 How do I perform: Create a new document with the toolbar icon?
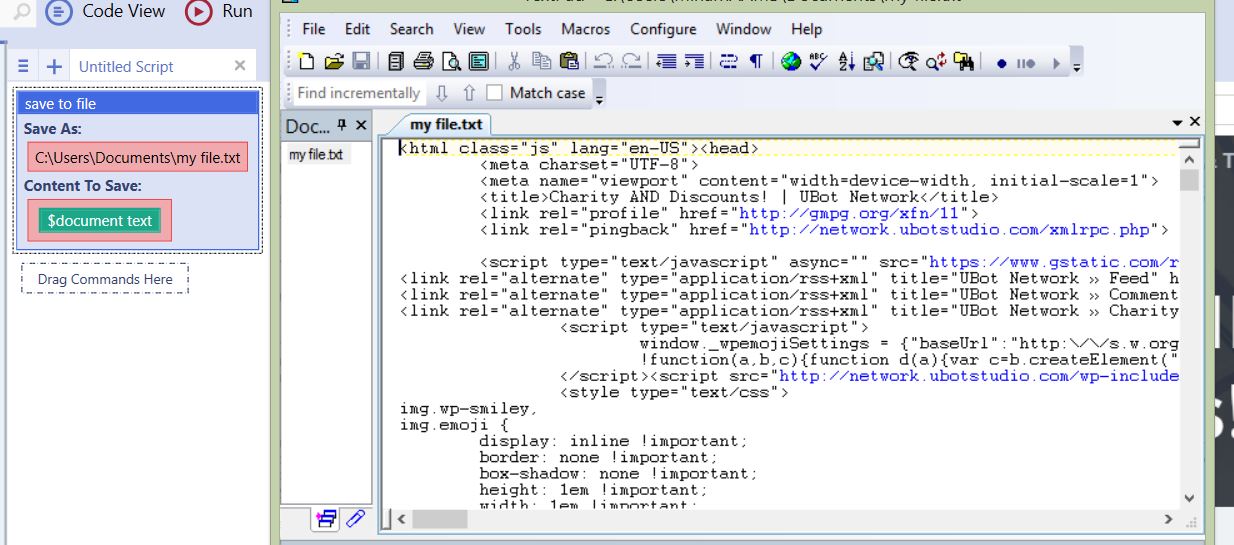click(x=307, y=62)
